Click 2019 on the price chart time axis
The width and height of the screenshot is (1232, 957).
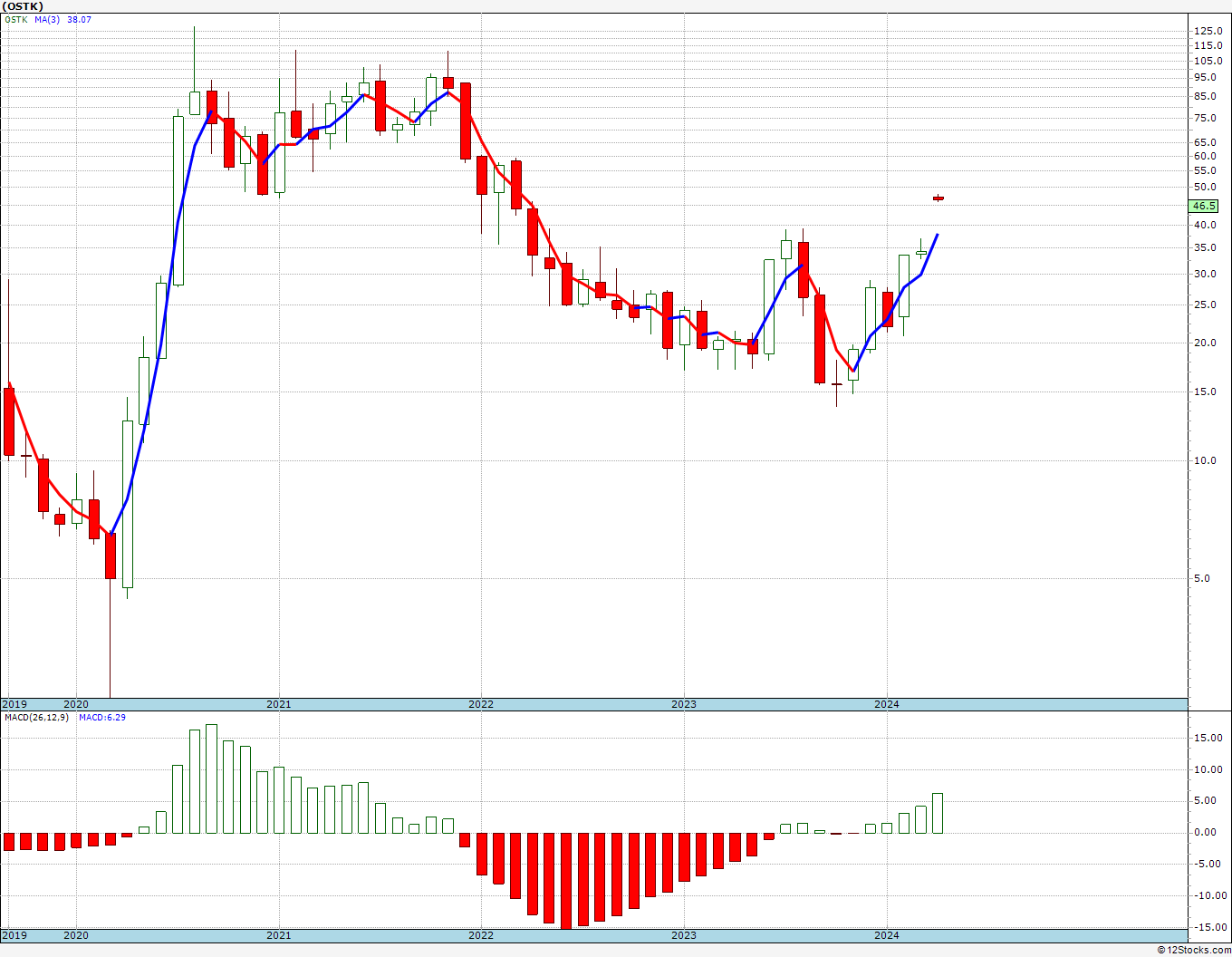click(x=14, y=704)
